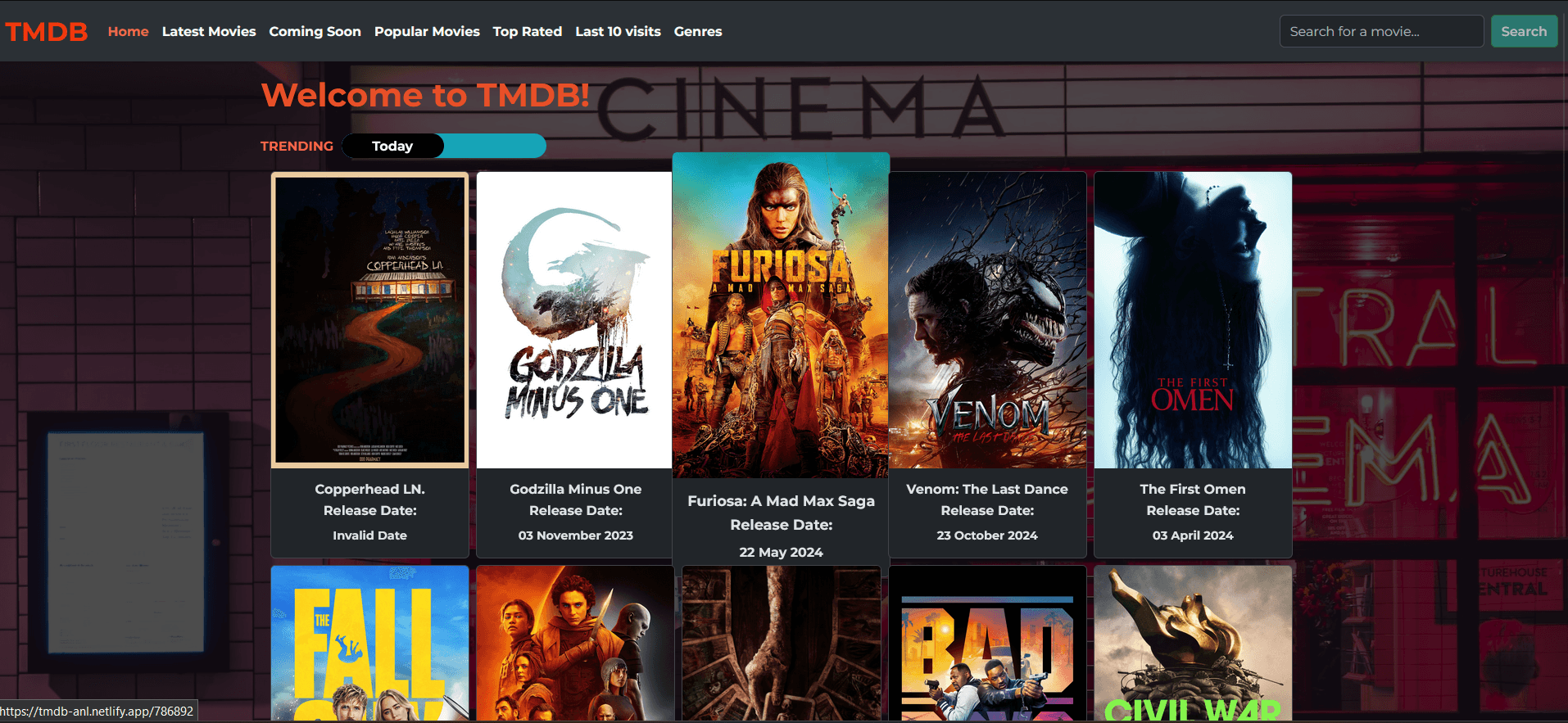Open the Venom: The Last Dance poster
Image resolution: width=1568 pixels, height=723 pixels.
pyautogui.click(x=988, y=320)
